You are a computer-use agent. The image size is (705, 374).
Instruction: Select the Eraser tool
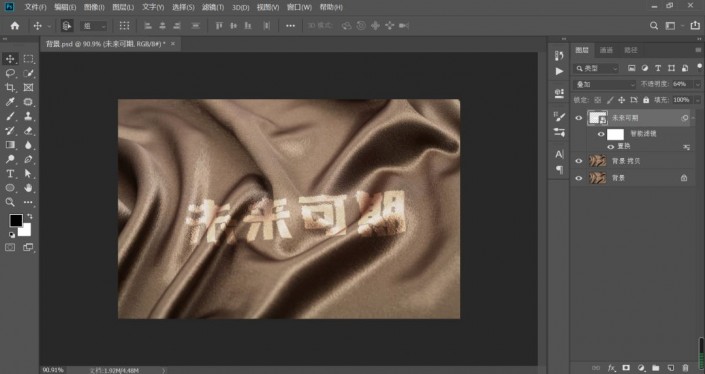point(28,131)
